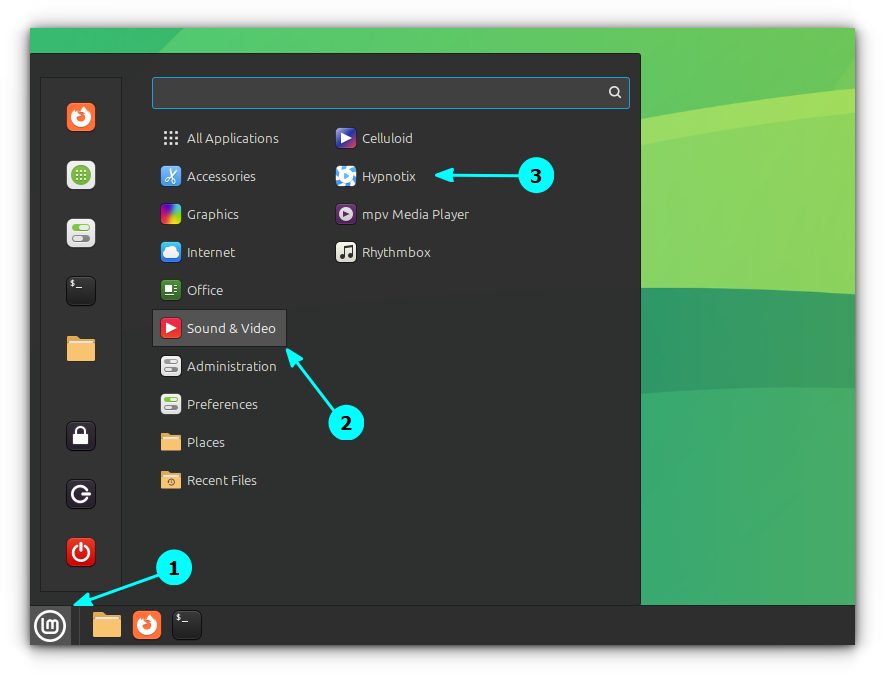Click the magnifier icon in the search bar

click(x=614, y=92)
